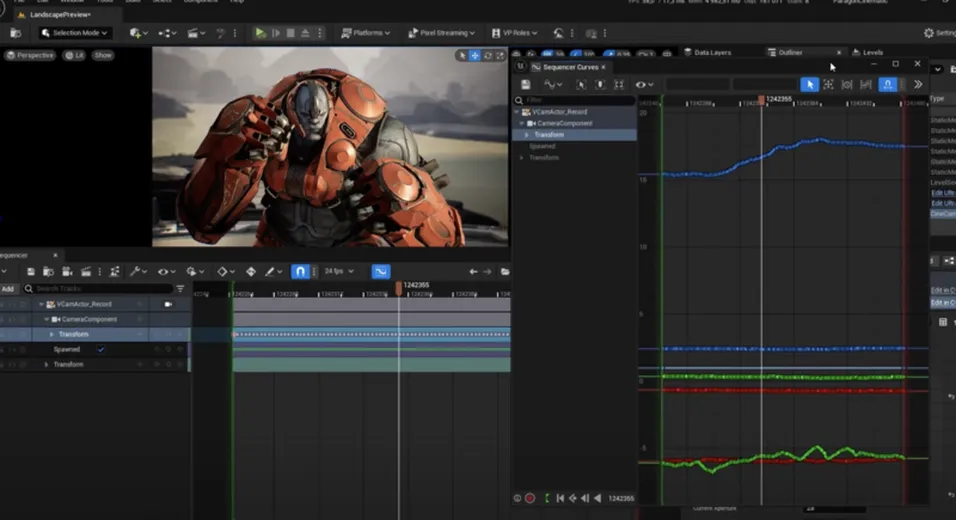
Task: Open the Selection Mode dropdown
Action: tap(74, 33)
